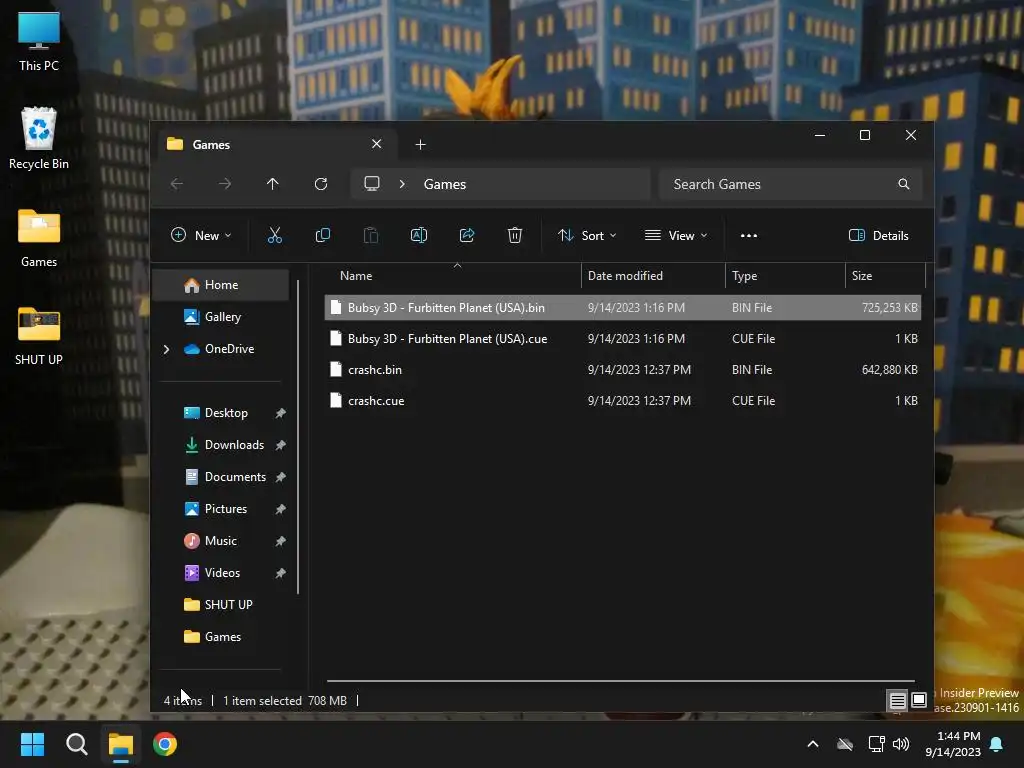This screenshot has width=1024, height=768.
Task: Open Games in the navigation pane
Action: pos(221,637)
